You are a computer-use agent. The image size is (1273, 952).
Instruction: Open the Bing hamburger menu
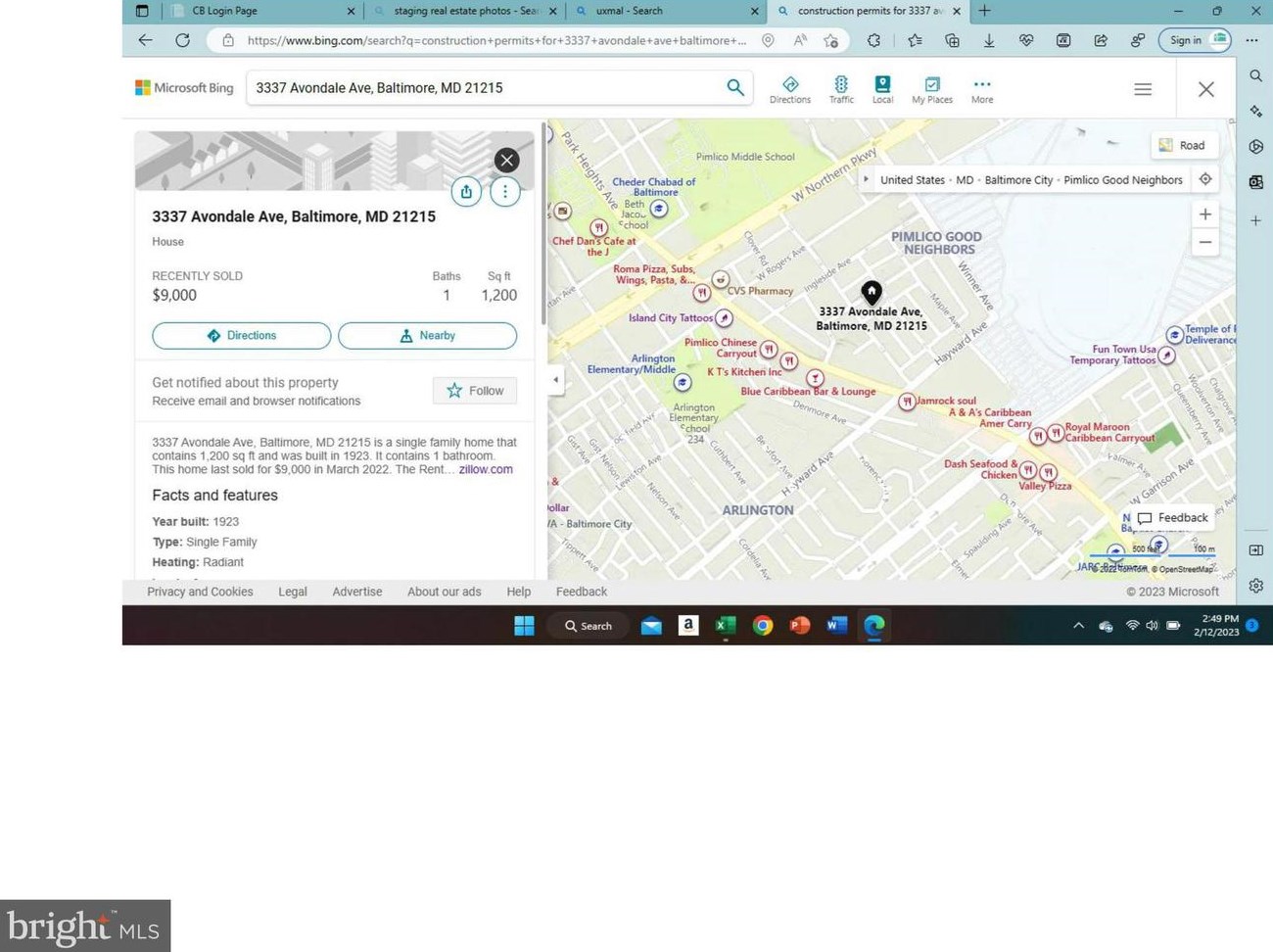click(x=1143, y=89)
